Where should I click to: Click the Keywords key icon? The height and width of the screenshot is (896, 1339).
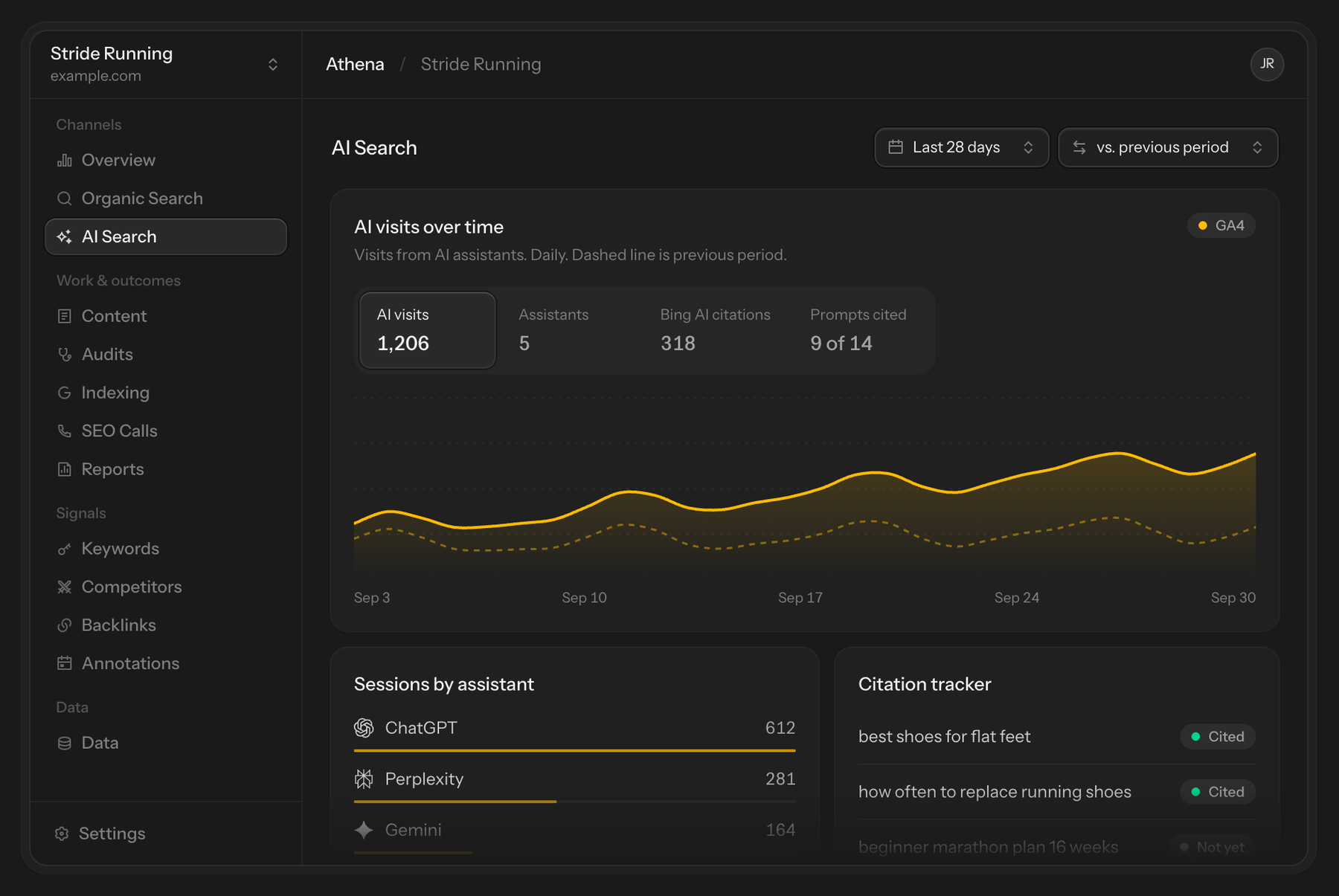(65, 549)
